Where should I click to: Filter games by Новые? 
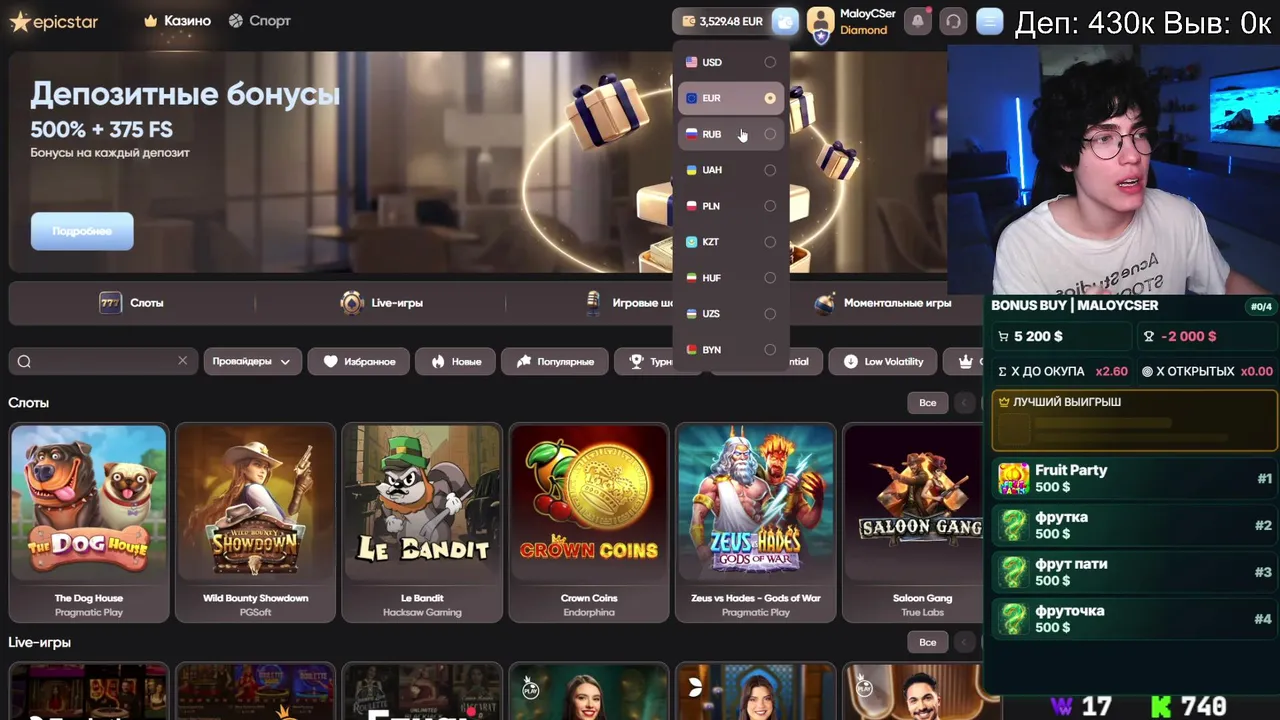[x=455, y=361]
